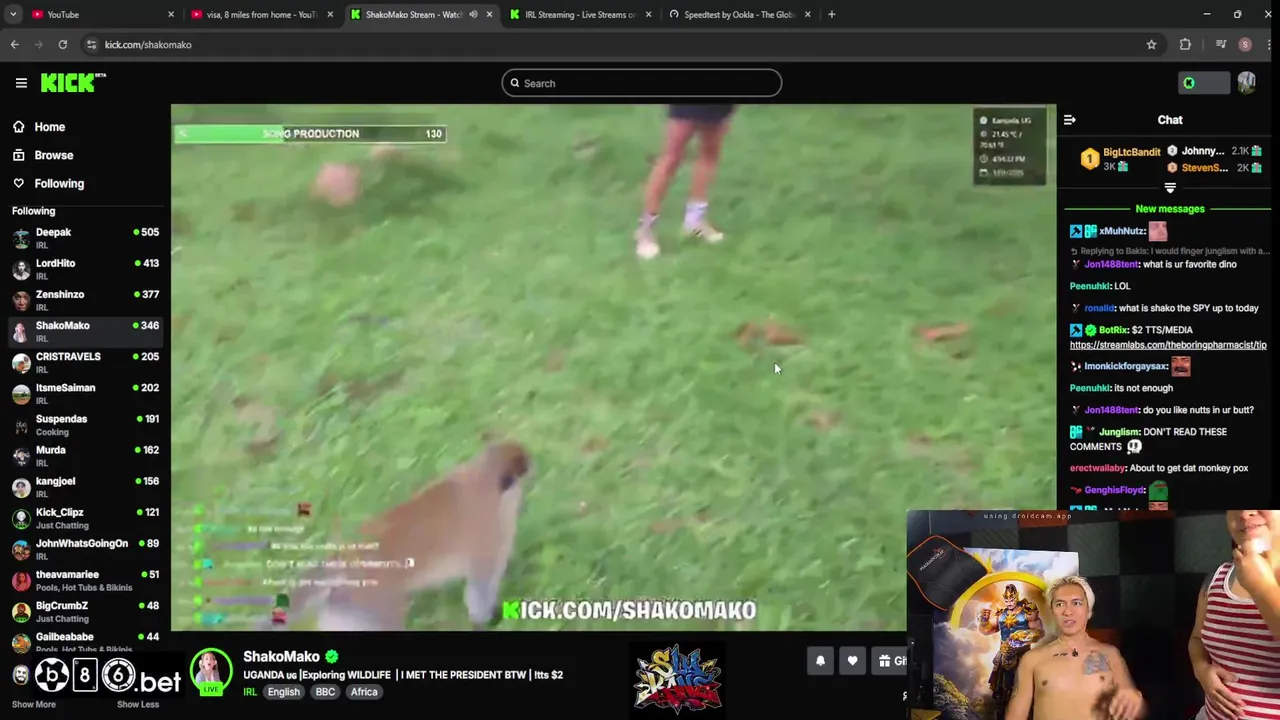The height and width of the screenshot is (720, 1280).
Task: Select ShakoMako in the sidebar list
Action: (85, 331)
